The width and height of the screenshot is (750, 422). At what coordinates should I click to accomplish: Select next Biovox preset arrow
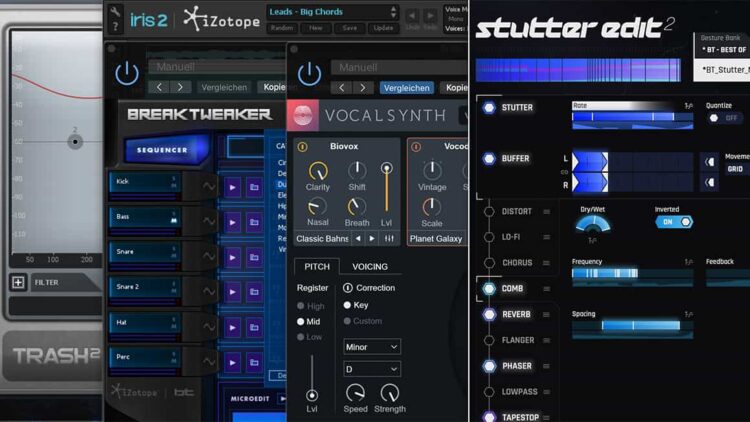pyautogui.click(x=372, y=238)
